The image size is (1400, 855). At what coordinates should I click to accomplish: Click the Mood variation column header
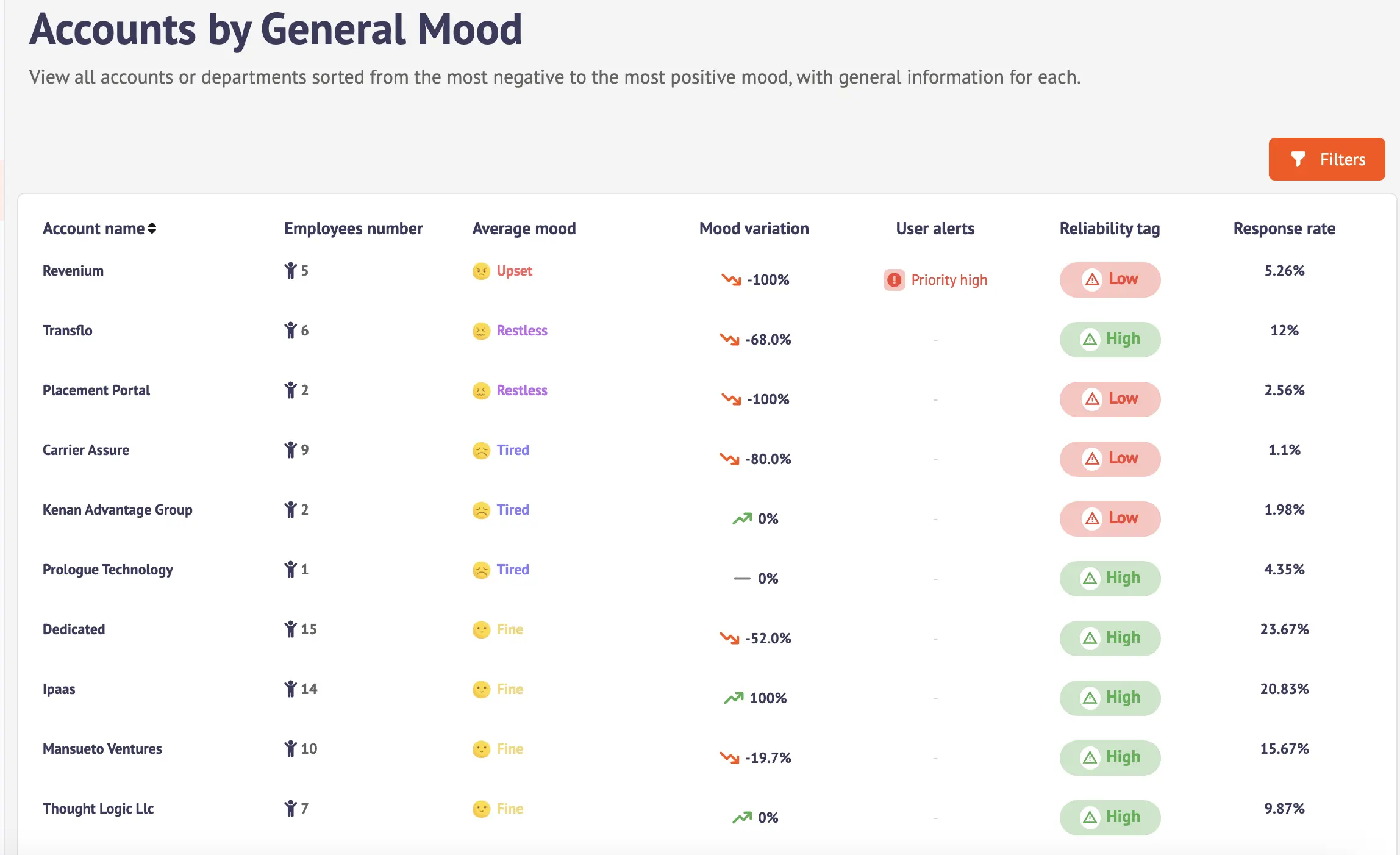point(754,229)
